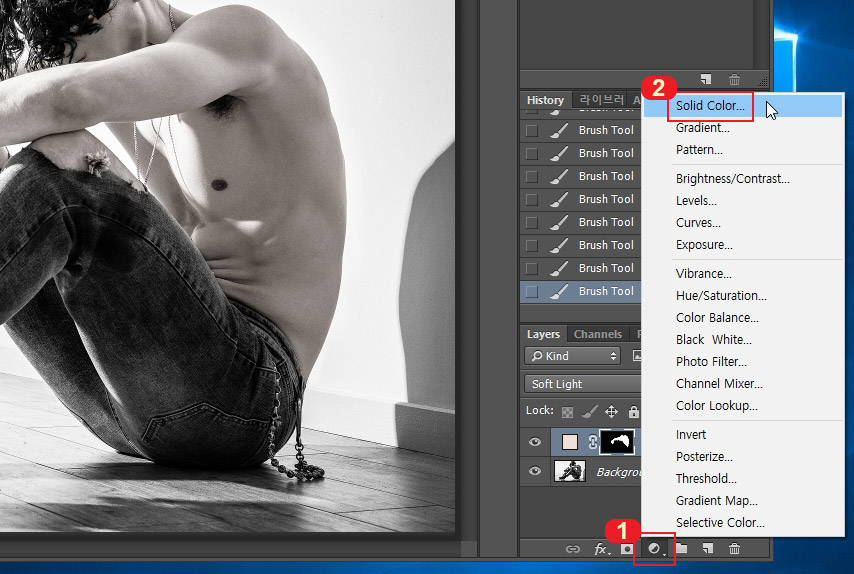Hide the Background layer eye icon
Image resolution: width=854 pixels, height=574 pixels.
click(x=535, y=471)
